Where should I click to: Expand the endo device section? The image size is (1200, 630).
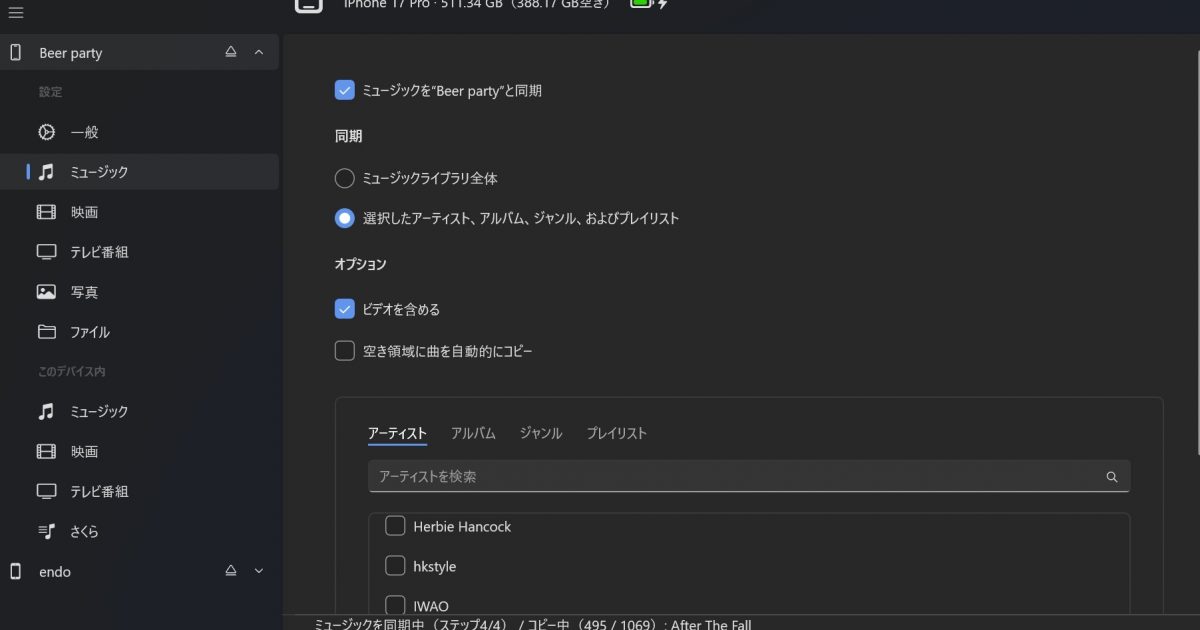(259, 571)
